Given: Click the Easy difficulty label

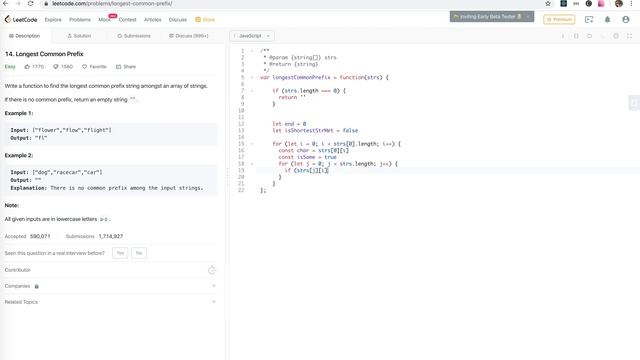Looking at the screenshot, I should (10, 67).
